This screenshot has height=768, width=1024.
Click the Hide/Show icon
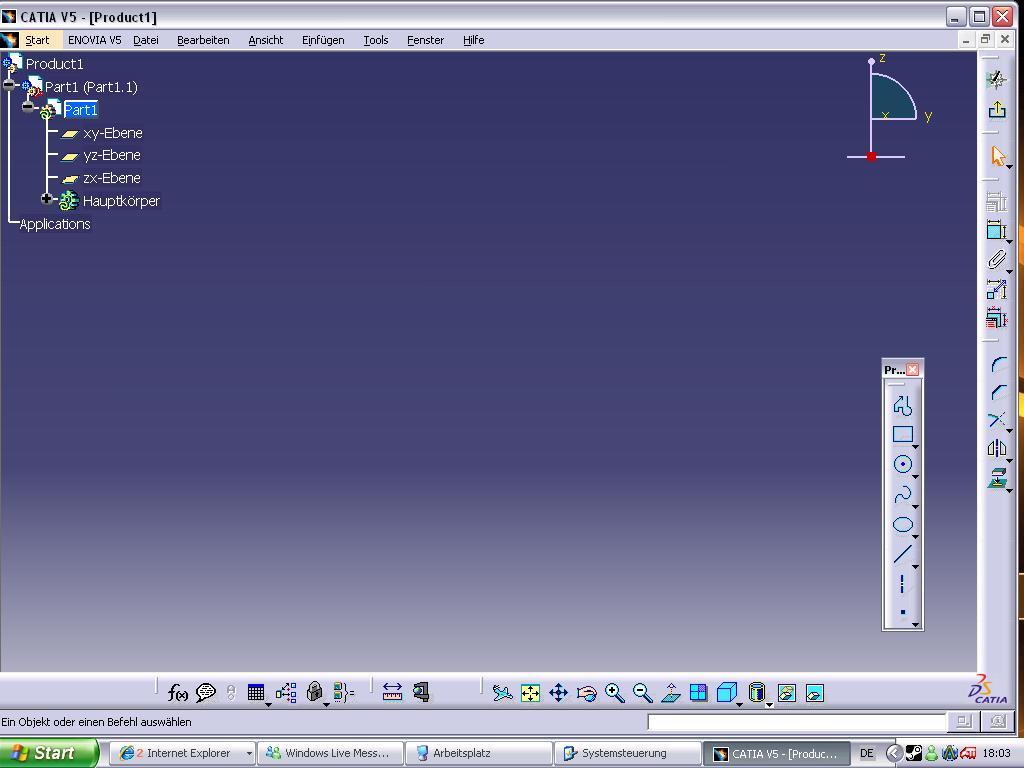(x=787, y=693)
